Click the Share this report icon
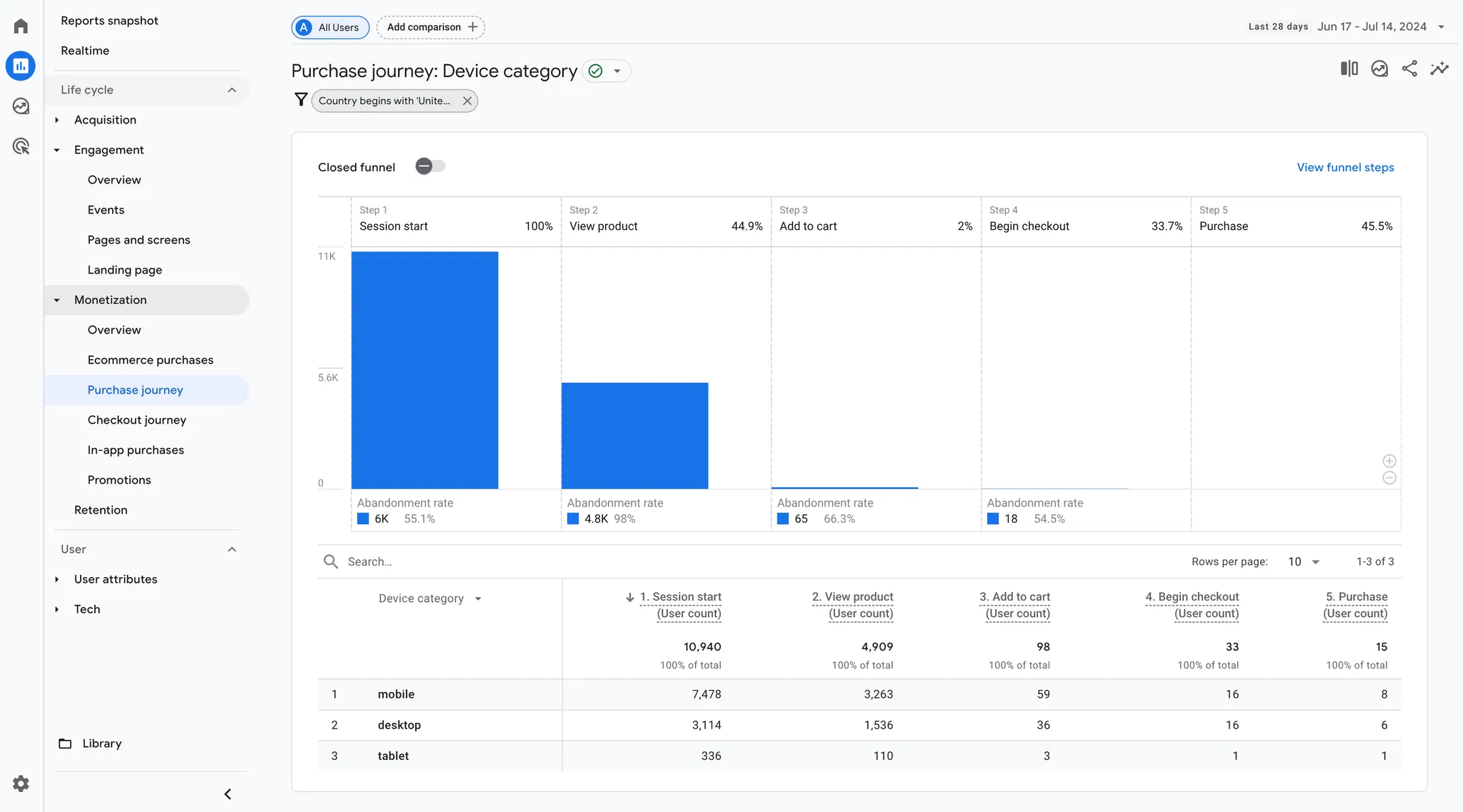The height and width of the screenshot is (812, 1463). (x=1409, y=69)
